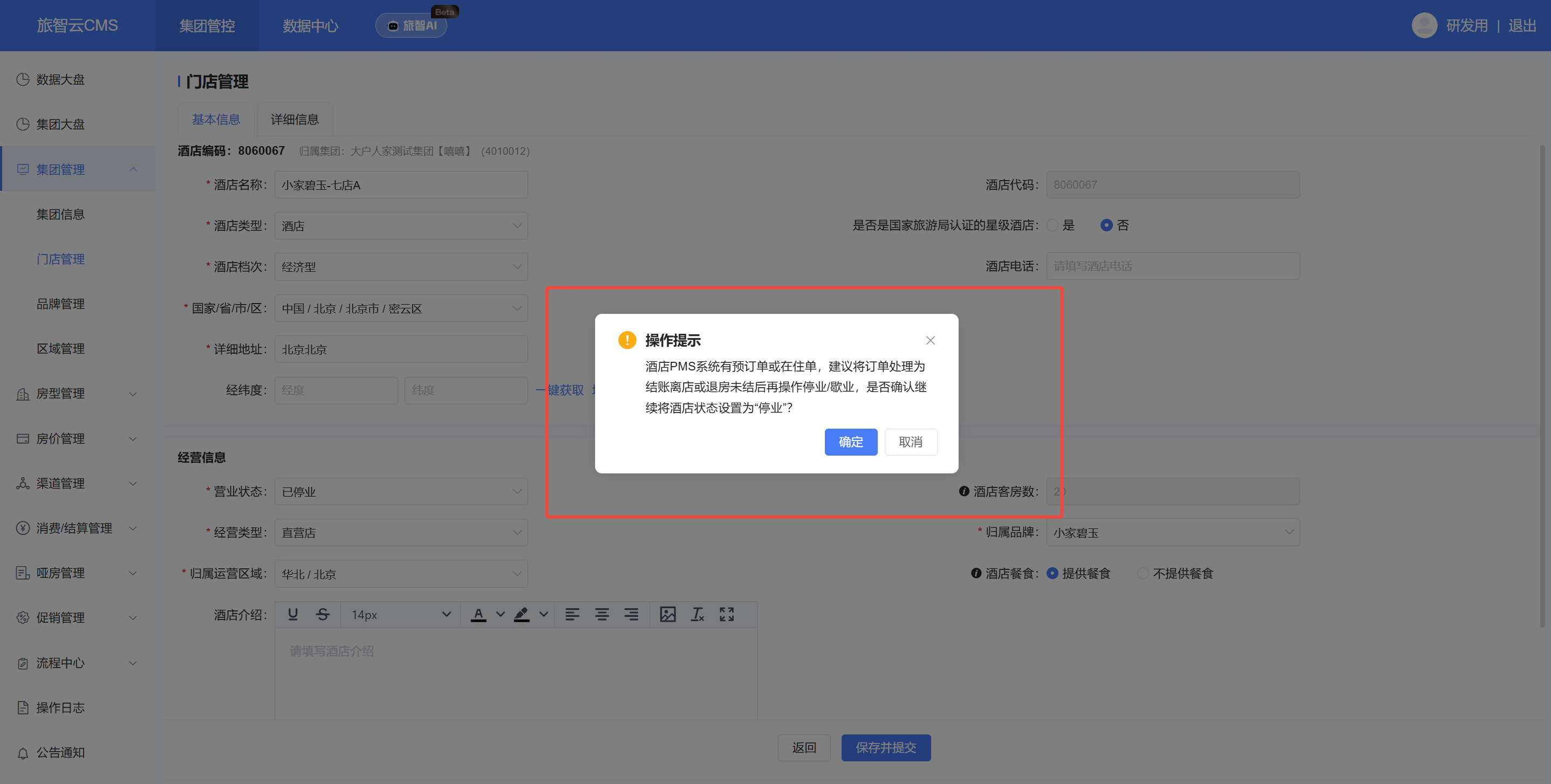Viewport: 1551px width, 784px height.
Task: Click the 经度 input field
Action: click(x=336, y=390)
